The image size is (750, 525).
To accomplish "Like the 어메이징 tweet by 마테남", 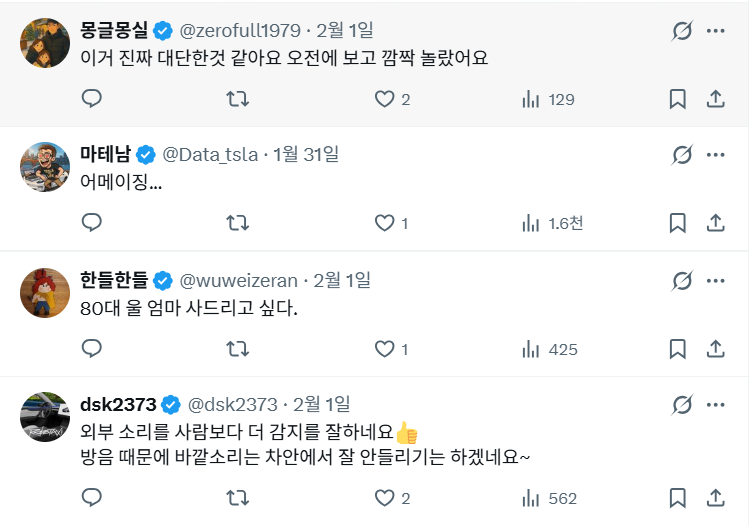I will pyautogui.click(x=385, y=223).
